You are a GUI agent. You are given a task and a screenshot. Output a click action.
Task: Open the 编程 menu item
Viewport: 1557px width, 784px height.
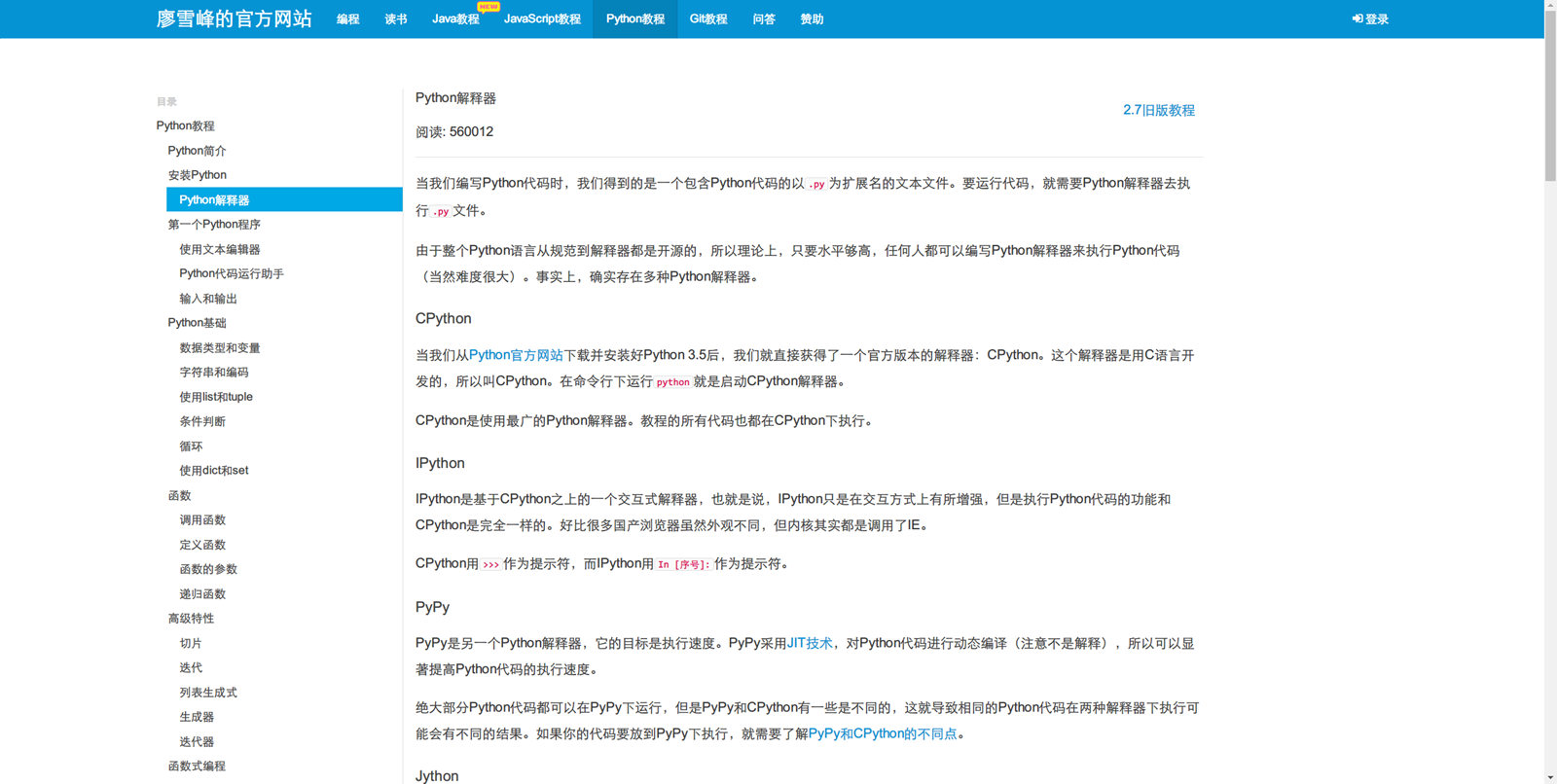[348, 19]
